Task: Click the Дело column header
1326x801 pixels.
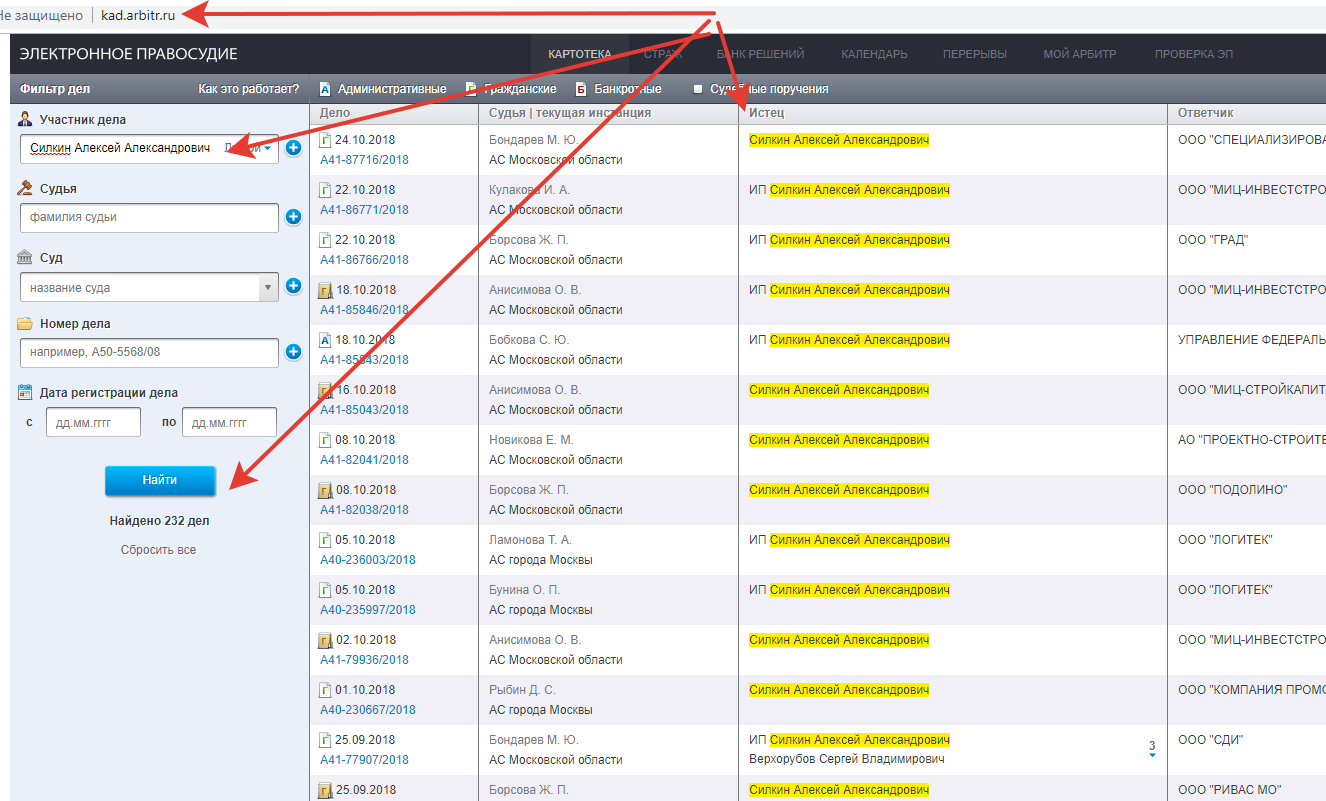Action: click(x=335, y=113)
